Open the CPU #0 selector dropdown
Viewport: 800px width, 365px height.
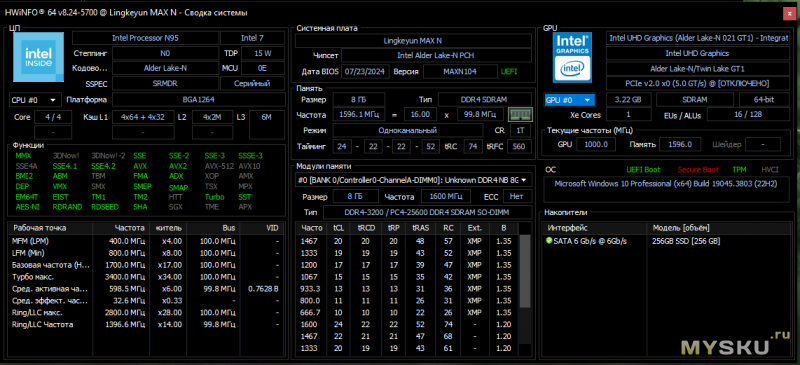click(x=35, y=100)
